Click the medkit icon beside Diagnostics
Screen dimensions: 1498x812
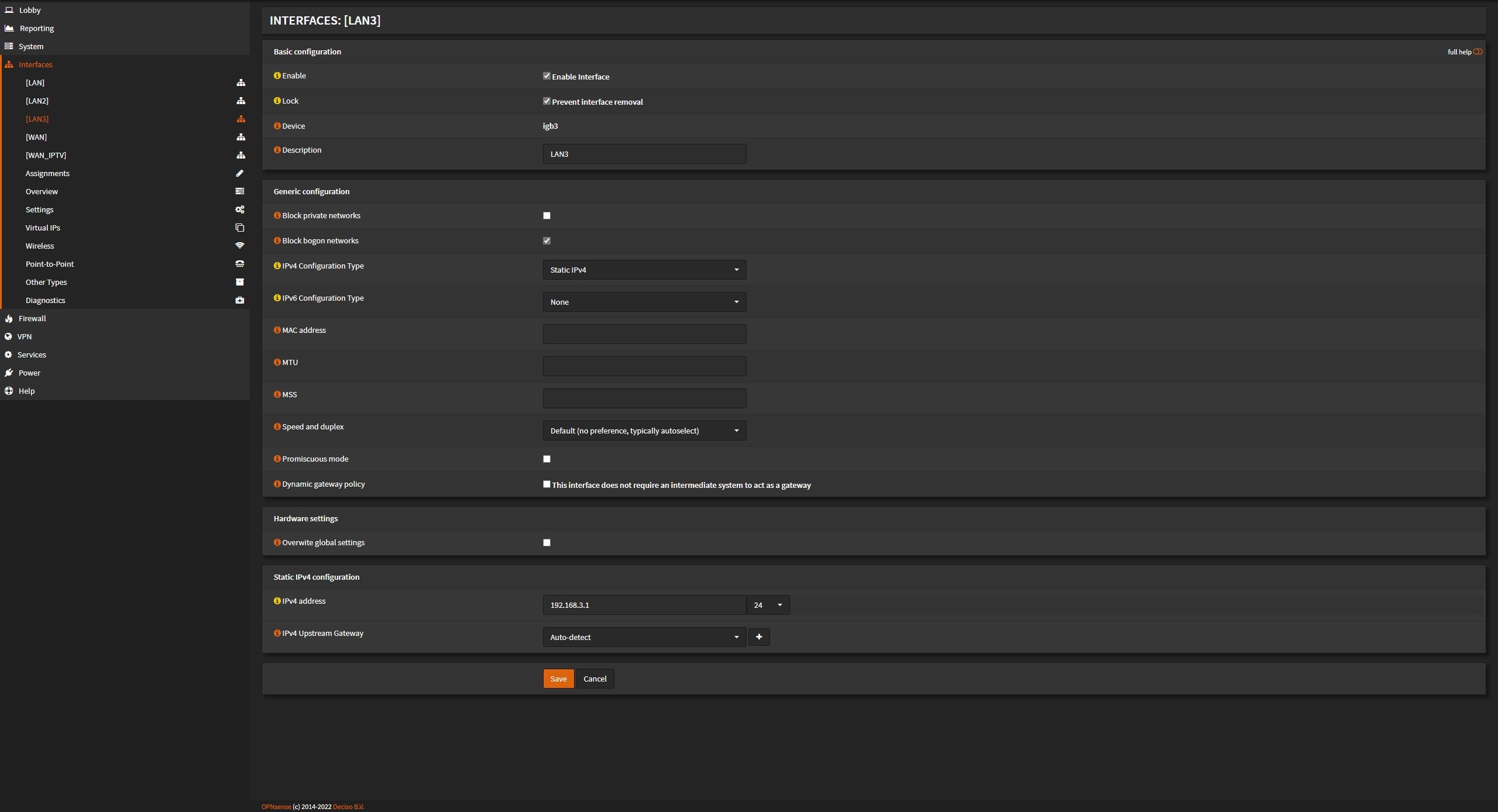(239, 300)
